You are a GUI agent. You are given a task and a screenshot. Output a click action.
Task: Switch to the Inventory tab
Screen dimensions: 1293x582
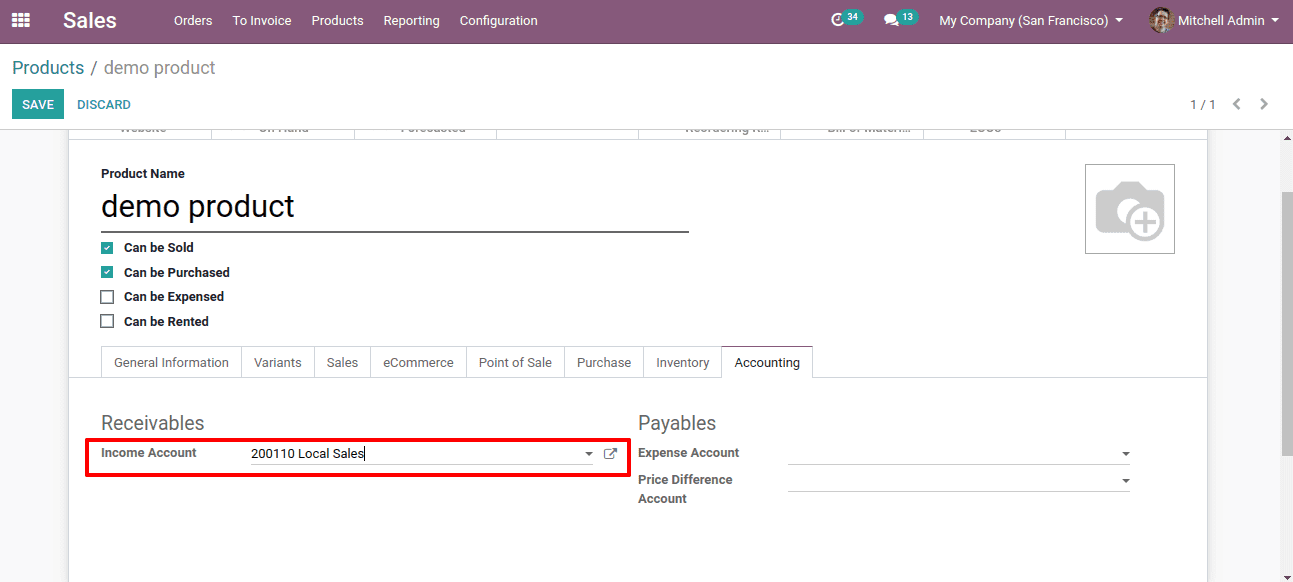683,362
